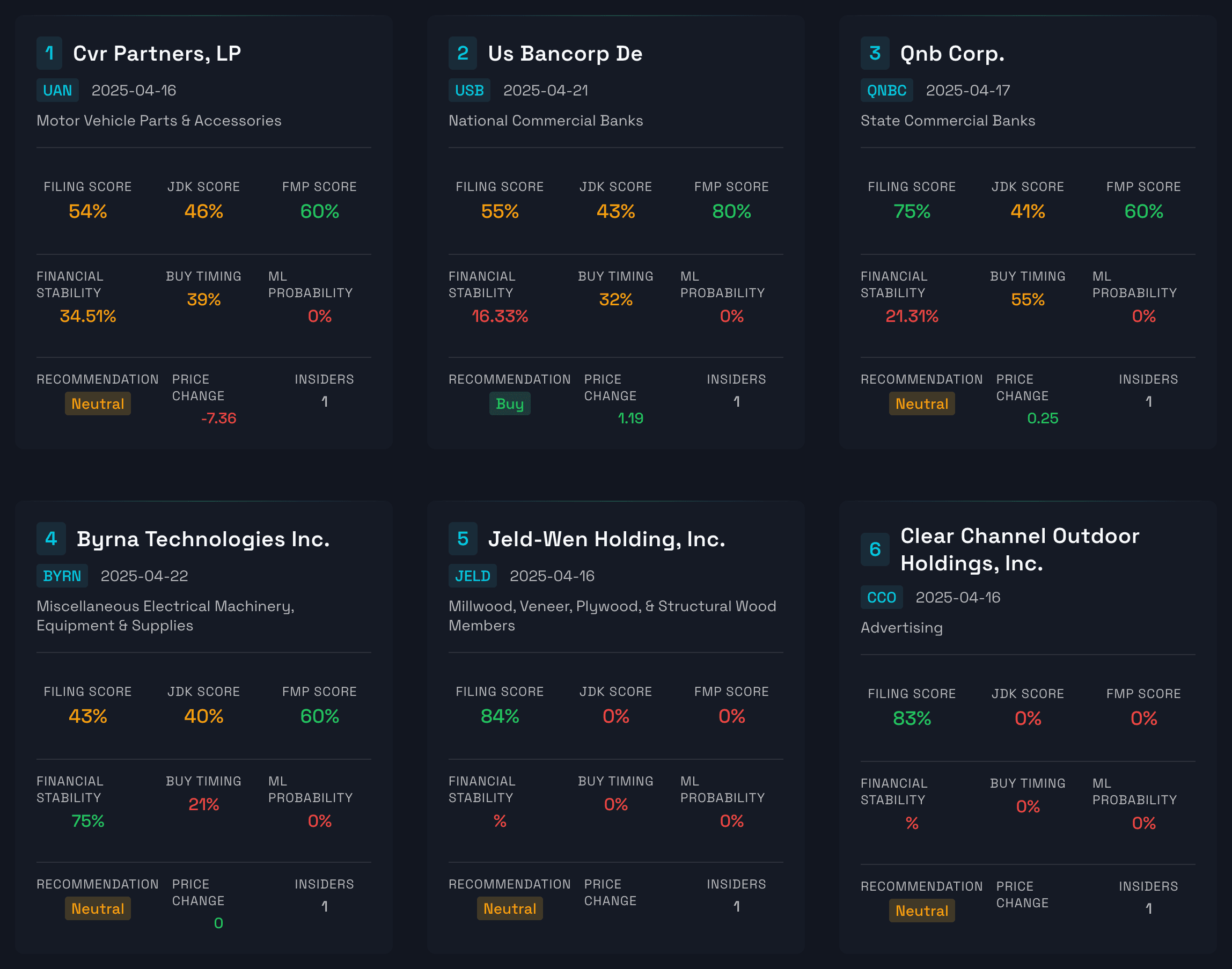Click the rank 1 badge on Cvr Partners
The image size is (1232, 969).
[49, 53]
